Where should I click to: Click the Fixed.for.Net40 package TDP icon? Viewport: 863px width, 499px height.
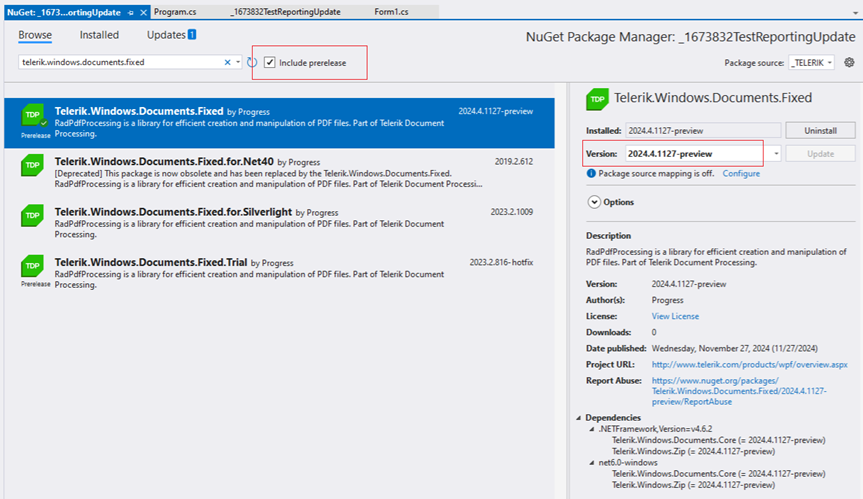pos(32,165)
